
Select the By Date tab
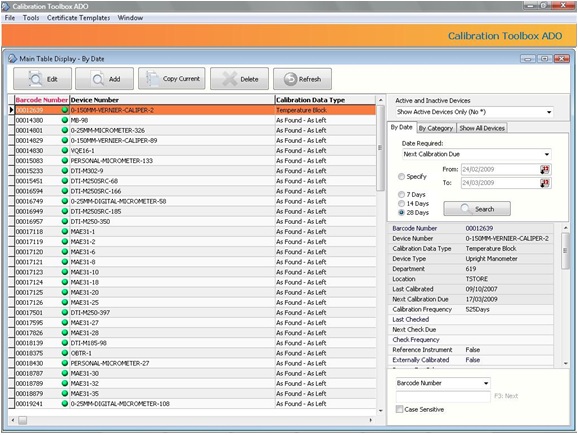(401, 127)
